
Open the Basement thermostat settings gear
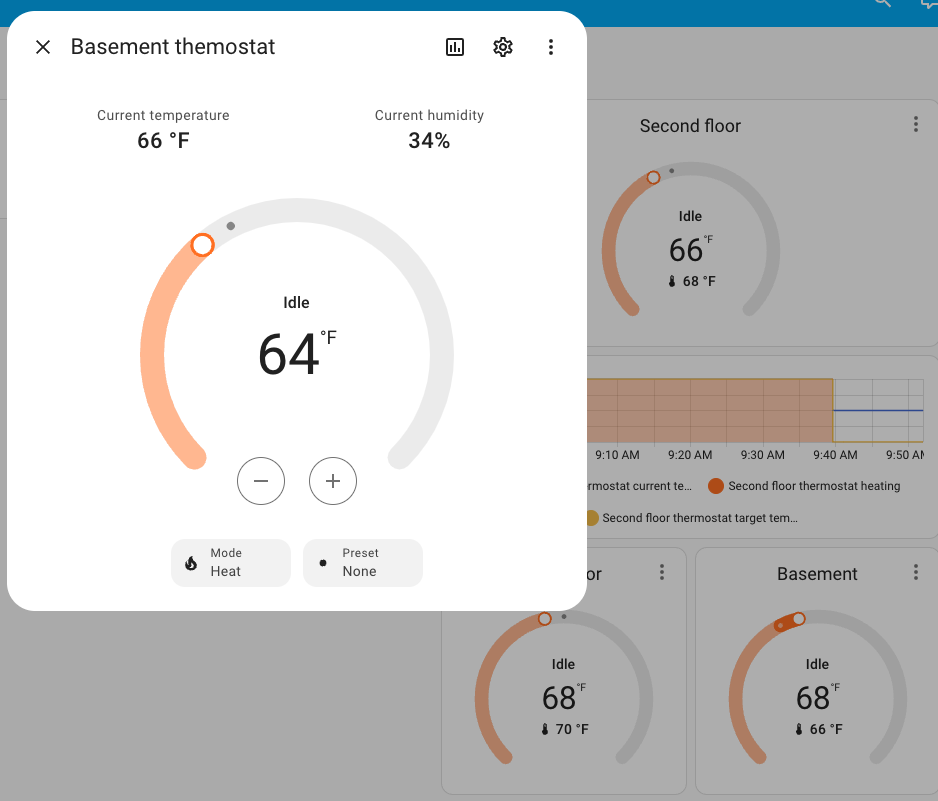point(503,47)
